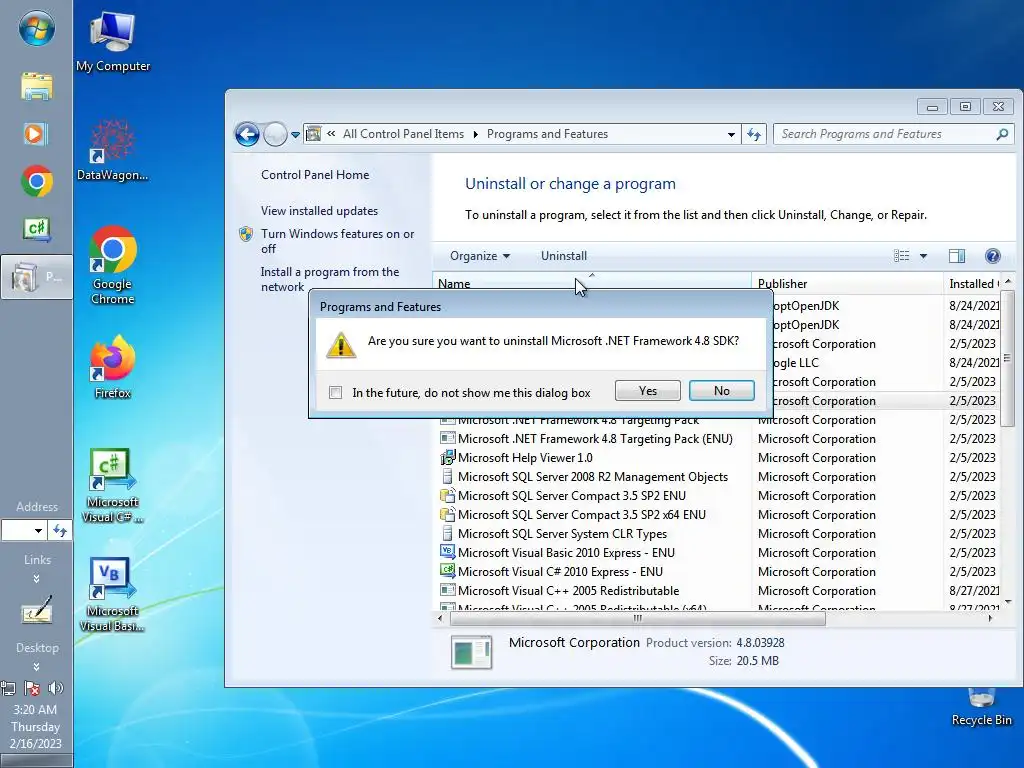Click Uninstall in the toolbar

(x=564, y=256)
